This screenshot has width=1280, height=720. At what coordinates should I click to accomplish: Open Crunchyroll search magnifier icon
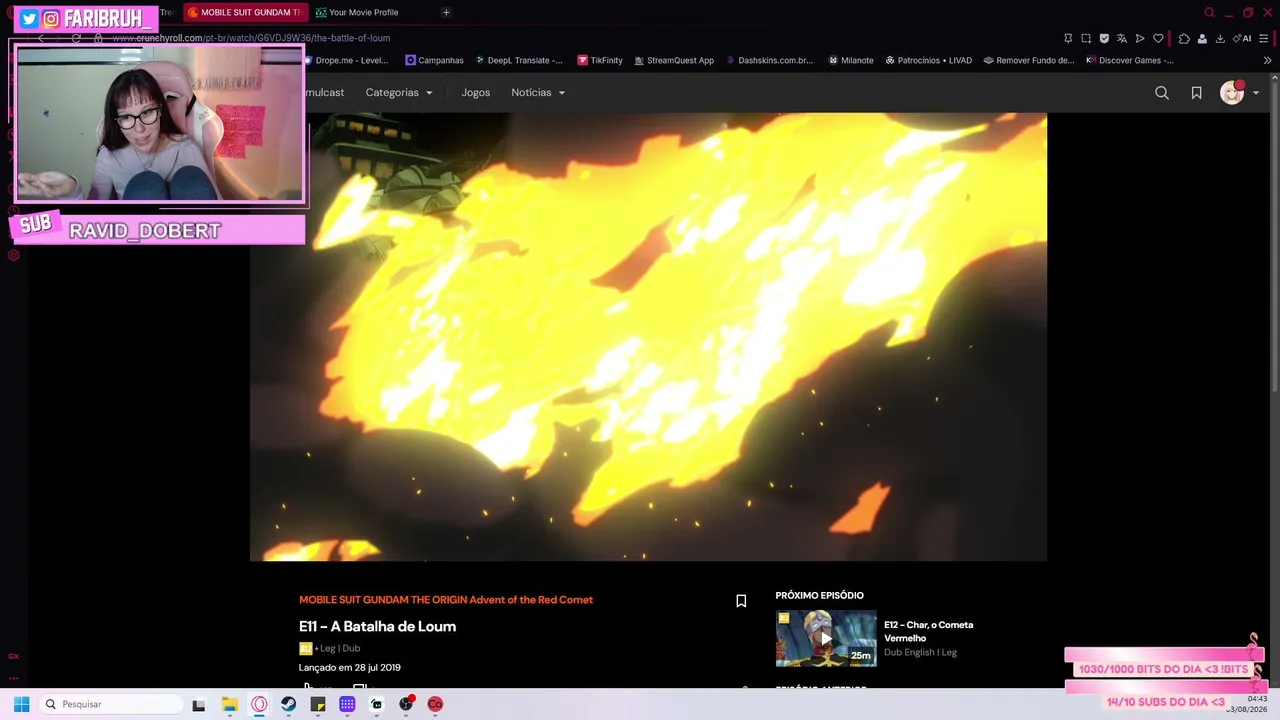[x=1162, y=93]
